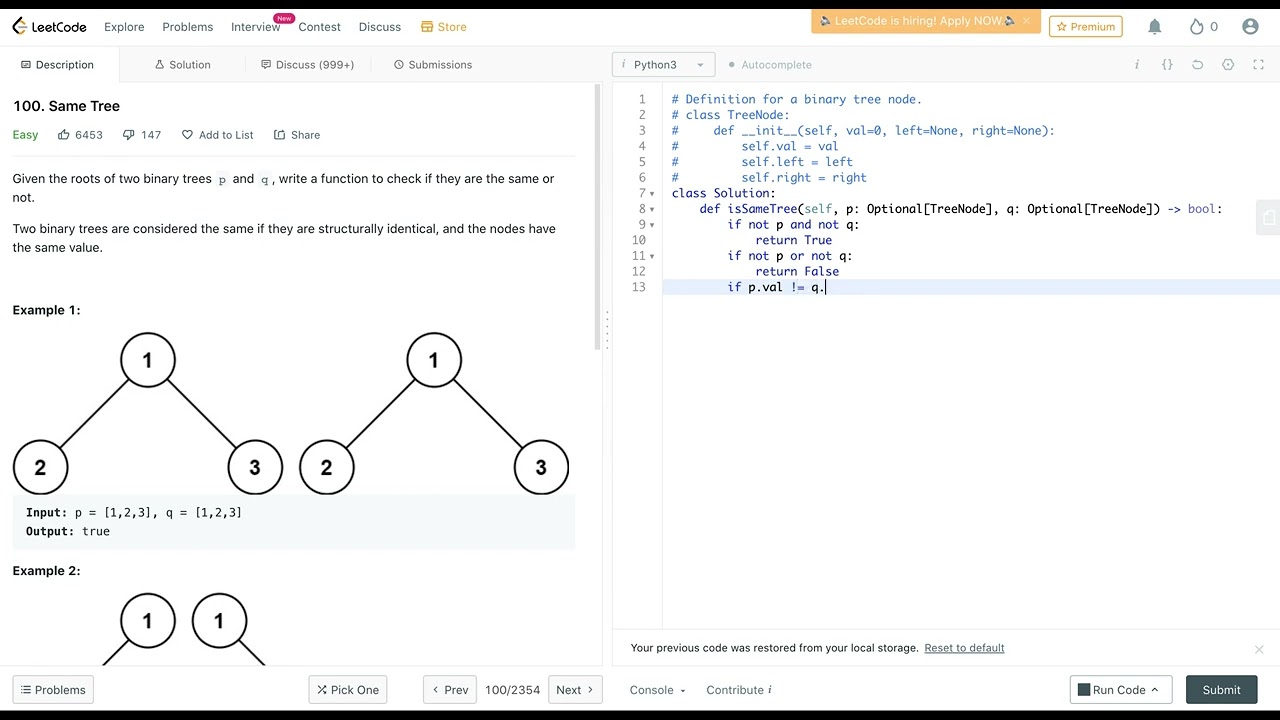The image size is (1280, 720).
Task: Add problem to a list
Action: (x=217, y=135)
